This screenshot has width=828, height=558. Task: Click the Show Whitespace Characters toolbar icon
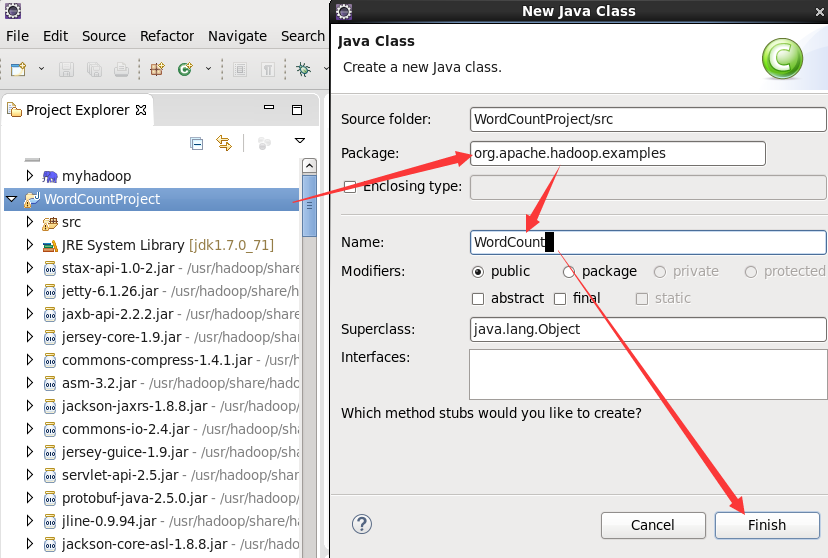tap(268, 69)
